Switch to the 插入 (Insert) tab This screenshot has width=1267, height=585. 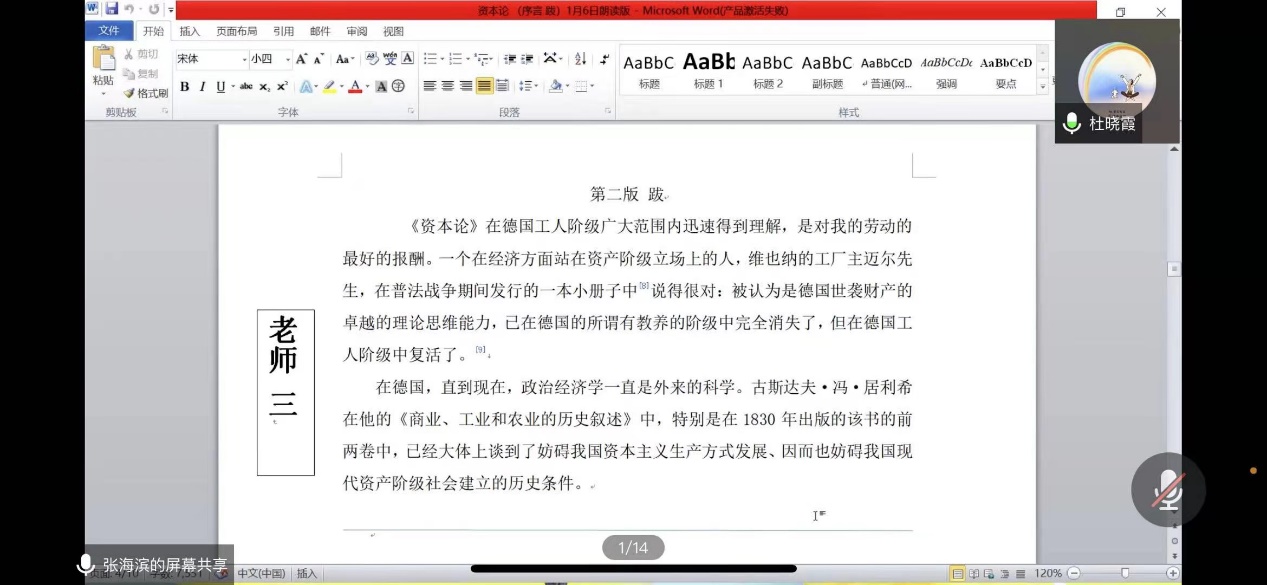(x=189, y=31)
